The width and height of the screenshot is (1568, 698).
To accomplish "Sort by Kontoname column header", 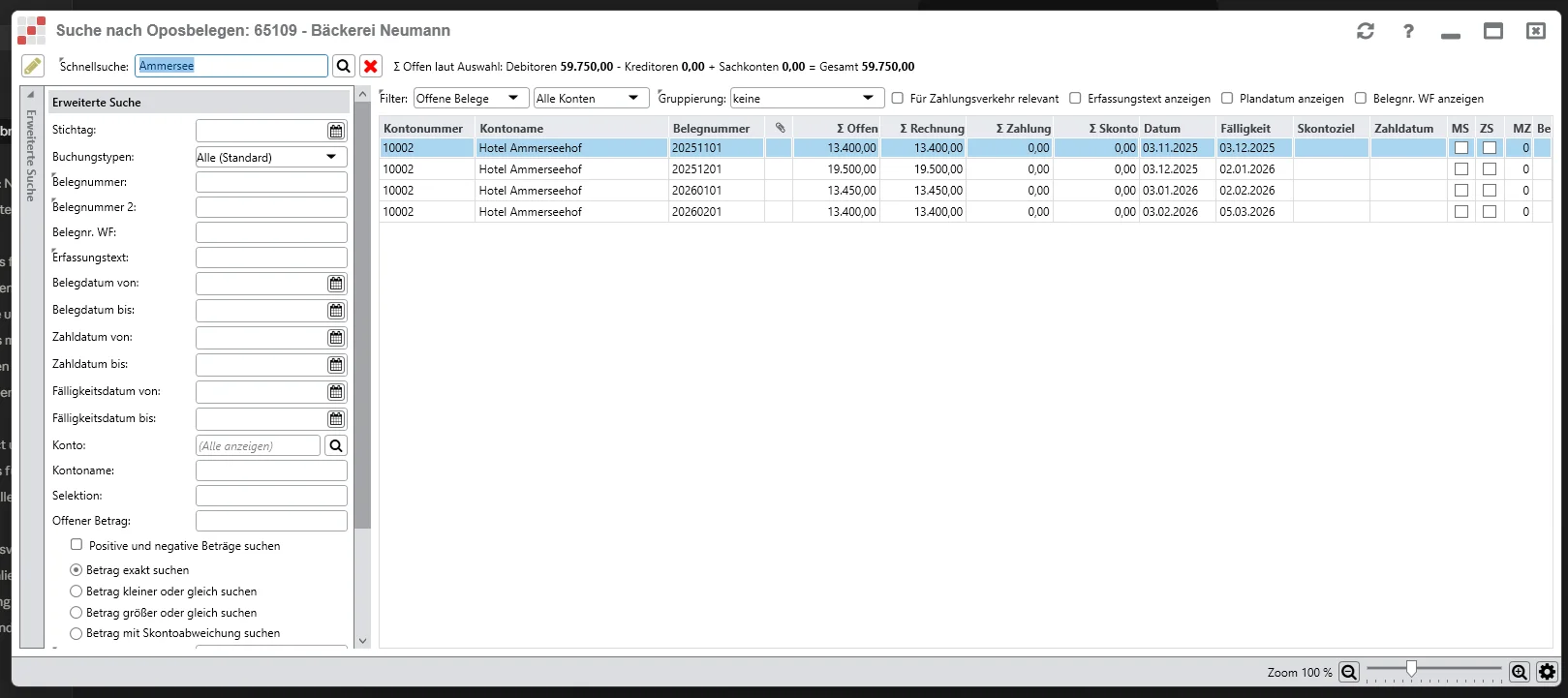I will click(x=571, y=128).
